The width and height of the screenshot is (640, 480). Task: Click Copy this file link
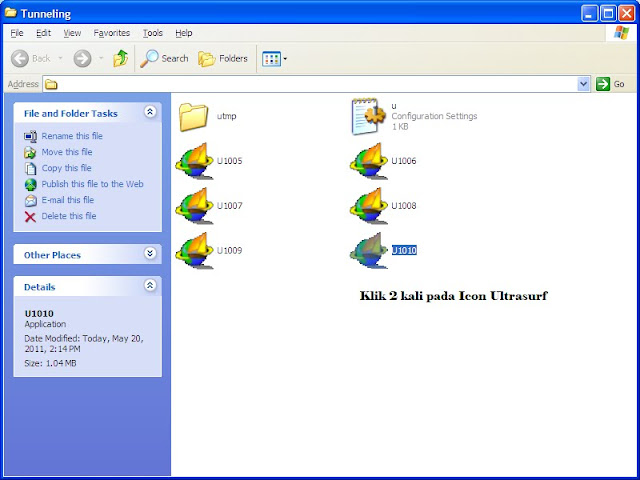67,168
